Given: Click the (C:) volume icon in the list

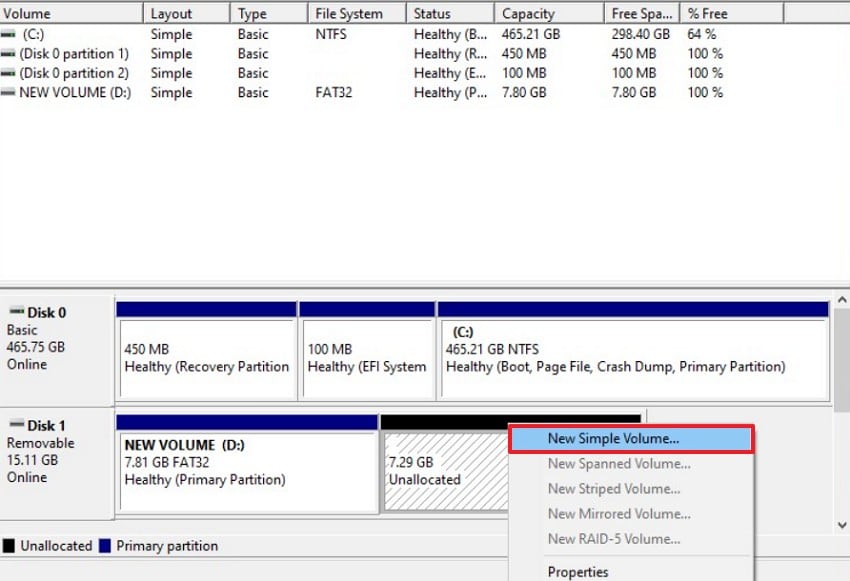Looking at the screenshot, I should [x=10, y=34].
